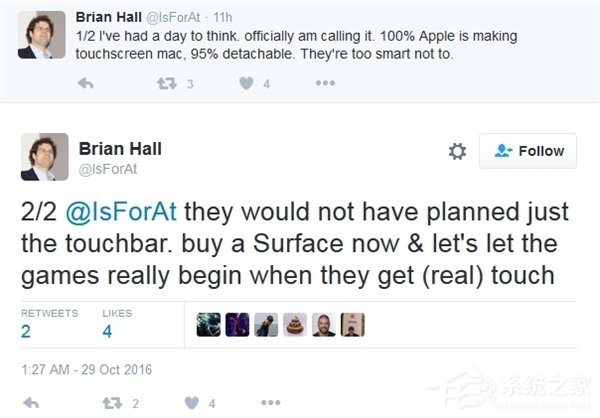The width and height of the screenshot is (600, 418).
Task: Open the last liker avatar in the row
Action: [353, 324]
